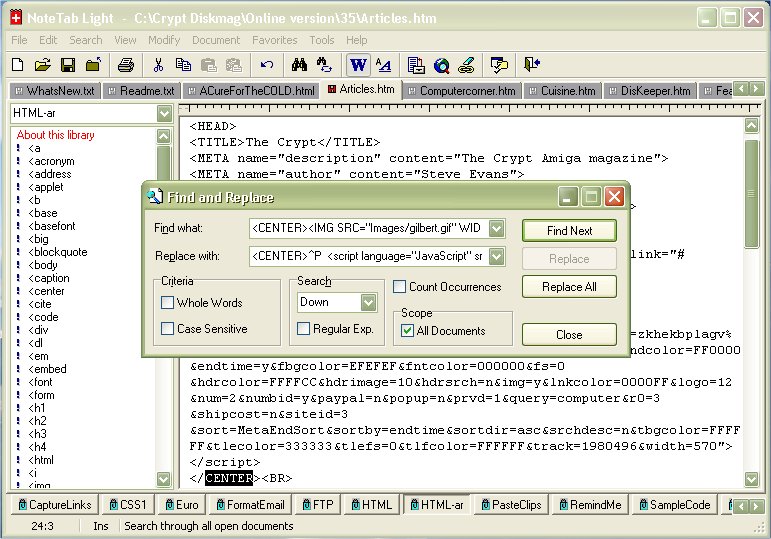Click the library list scroll down arrow

coord(164,479)
